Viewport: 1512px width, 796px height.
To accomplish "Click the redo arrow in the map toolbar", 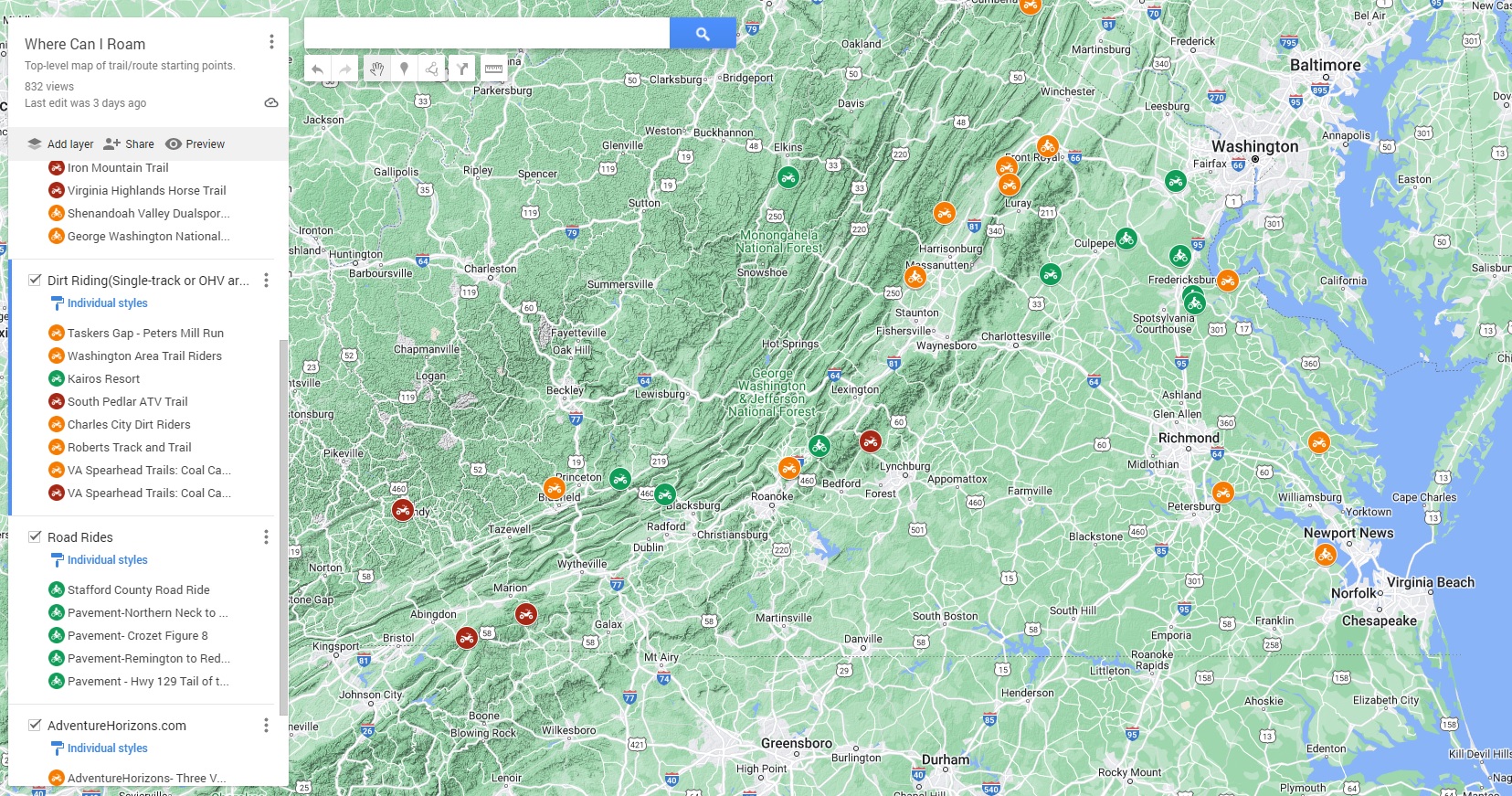I will tap(345, 69).
